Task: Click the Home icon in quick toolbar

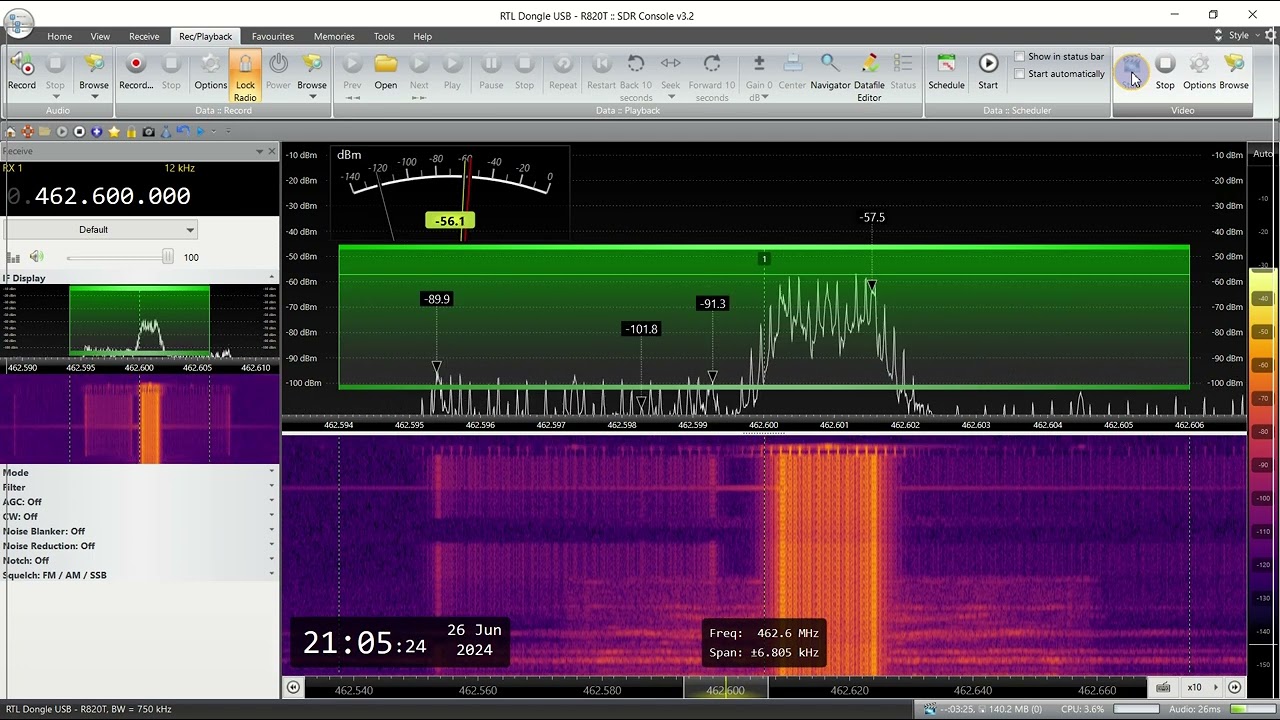Action: 11,131
